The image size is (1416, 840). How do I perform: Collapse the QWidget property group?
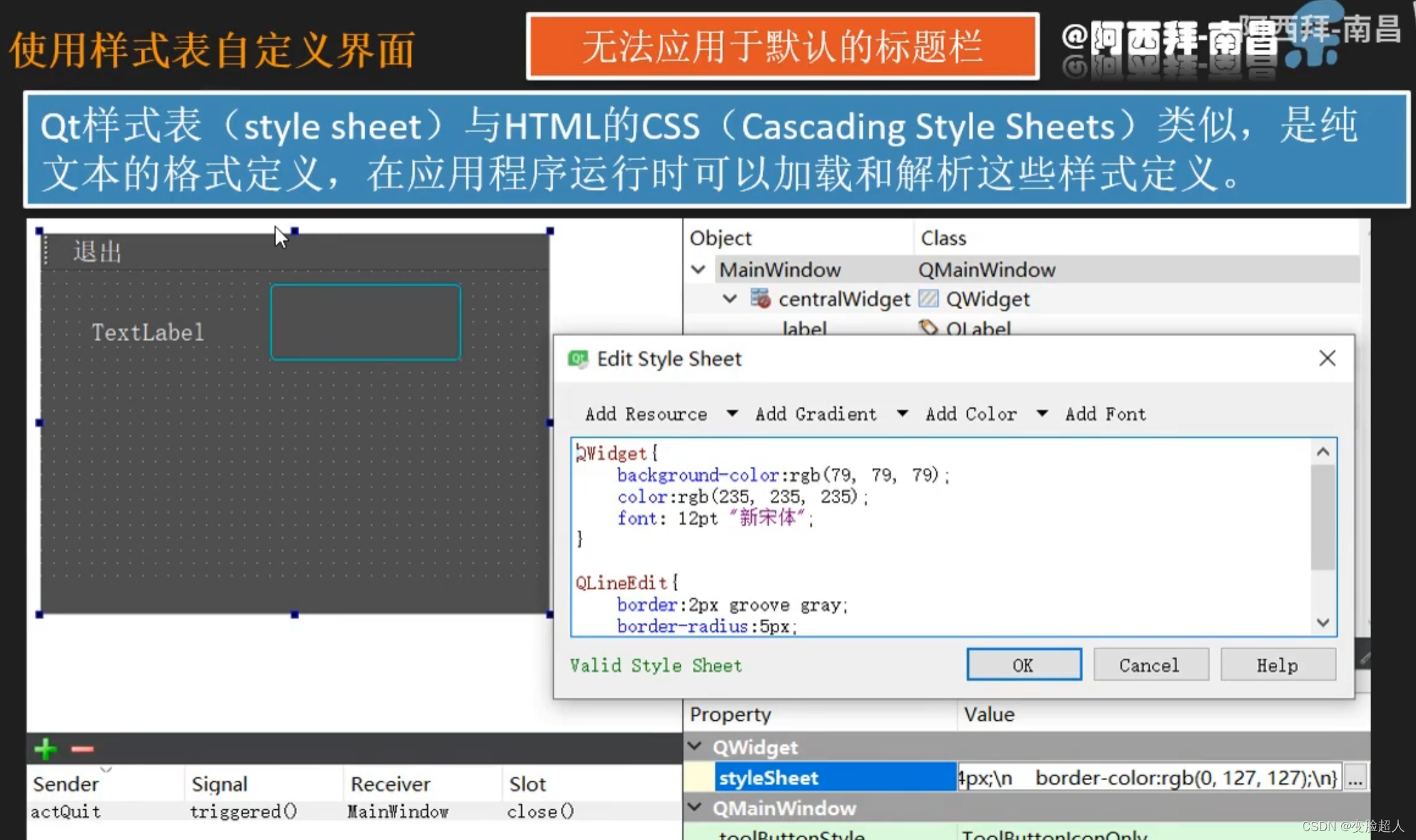pyautogui.click(x=695, y=747)
